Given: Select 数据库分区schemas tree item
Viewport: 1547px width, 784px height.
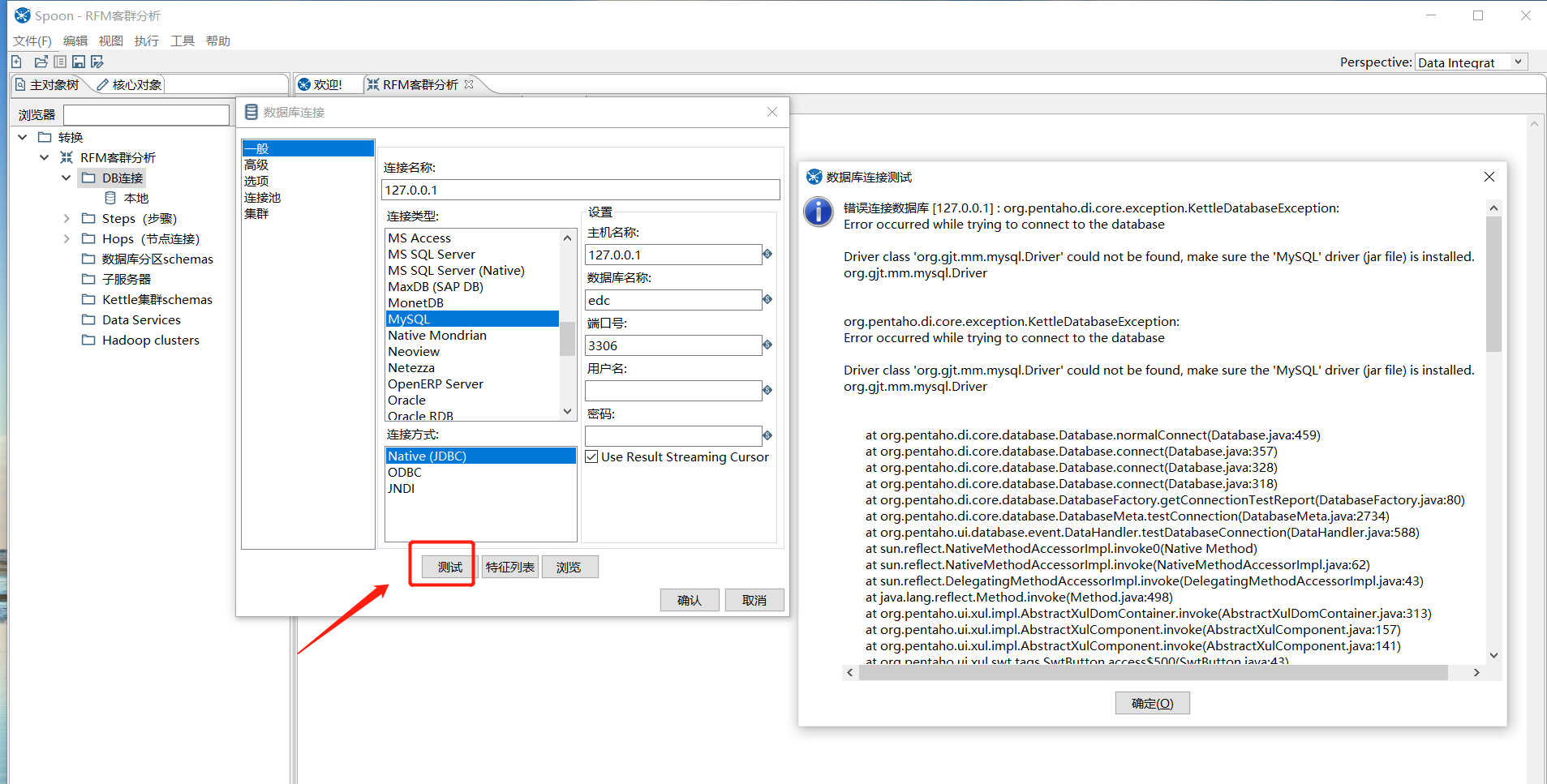Looking at the screenshot, I should [157, 259].
